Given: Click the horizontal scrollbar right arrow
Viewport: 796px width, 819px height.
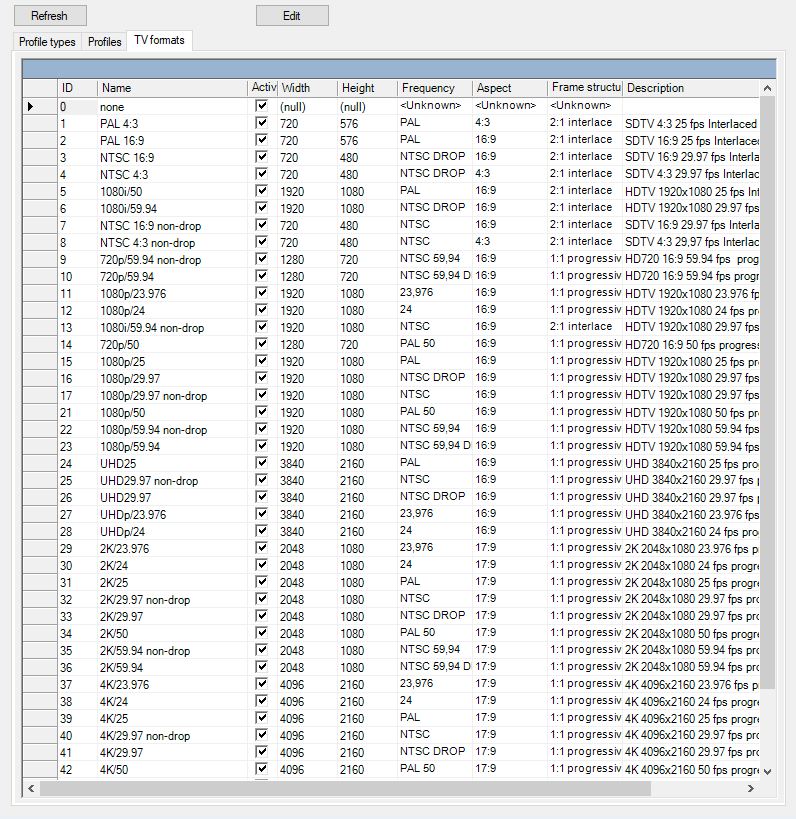Looking at the screenshot, I should tap(751, 789).
